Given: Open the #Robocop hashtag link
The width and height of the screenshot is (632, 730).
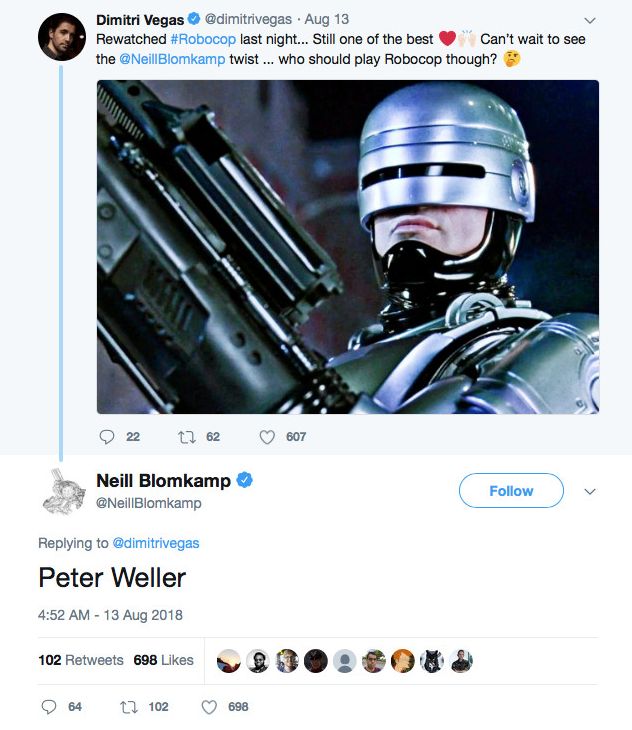Looking at the screenshot, I should pos(203,39).
